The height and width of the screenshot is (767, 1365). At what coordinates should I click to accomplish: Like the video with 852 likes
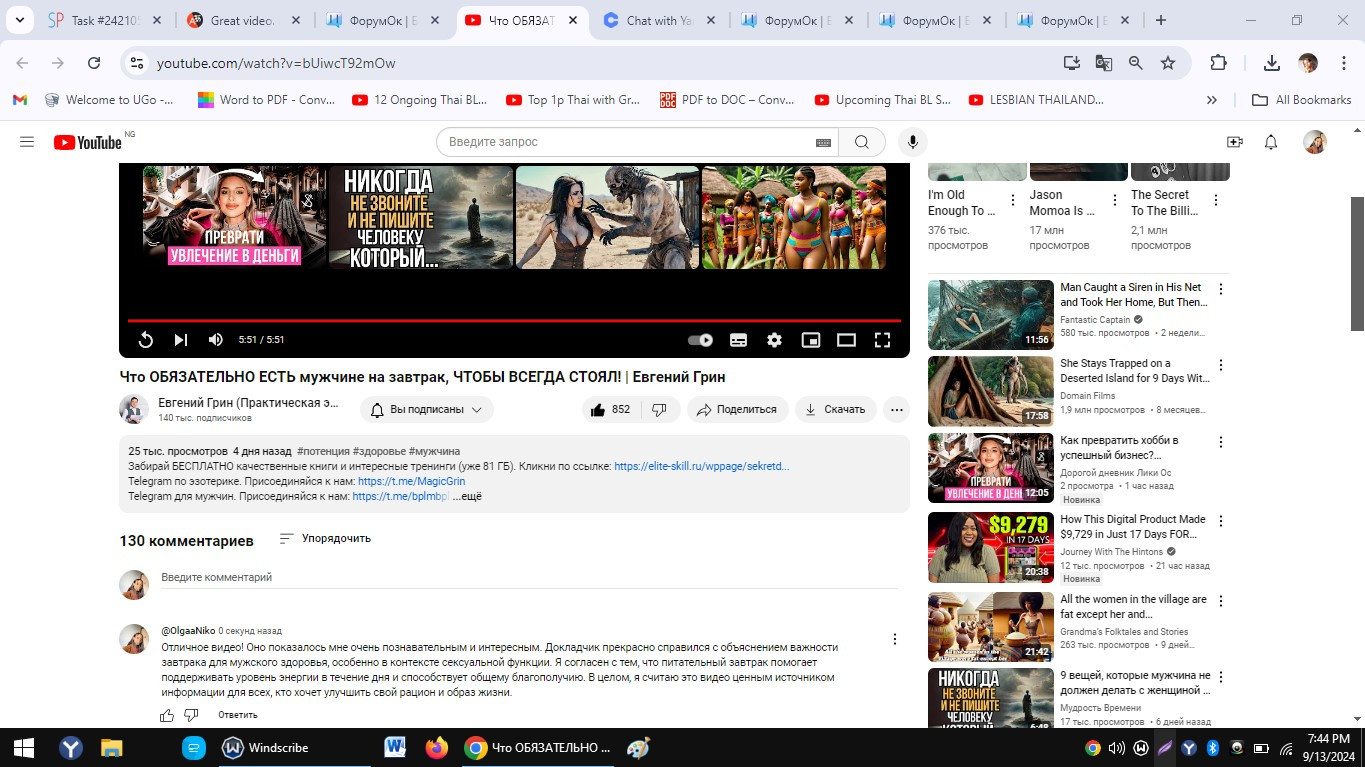(610, 410)
